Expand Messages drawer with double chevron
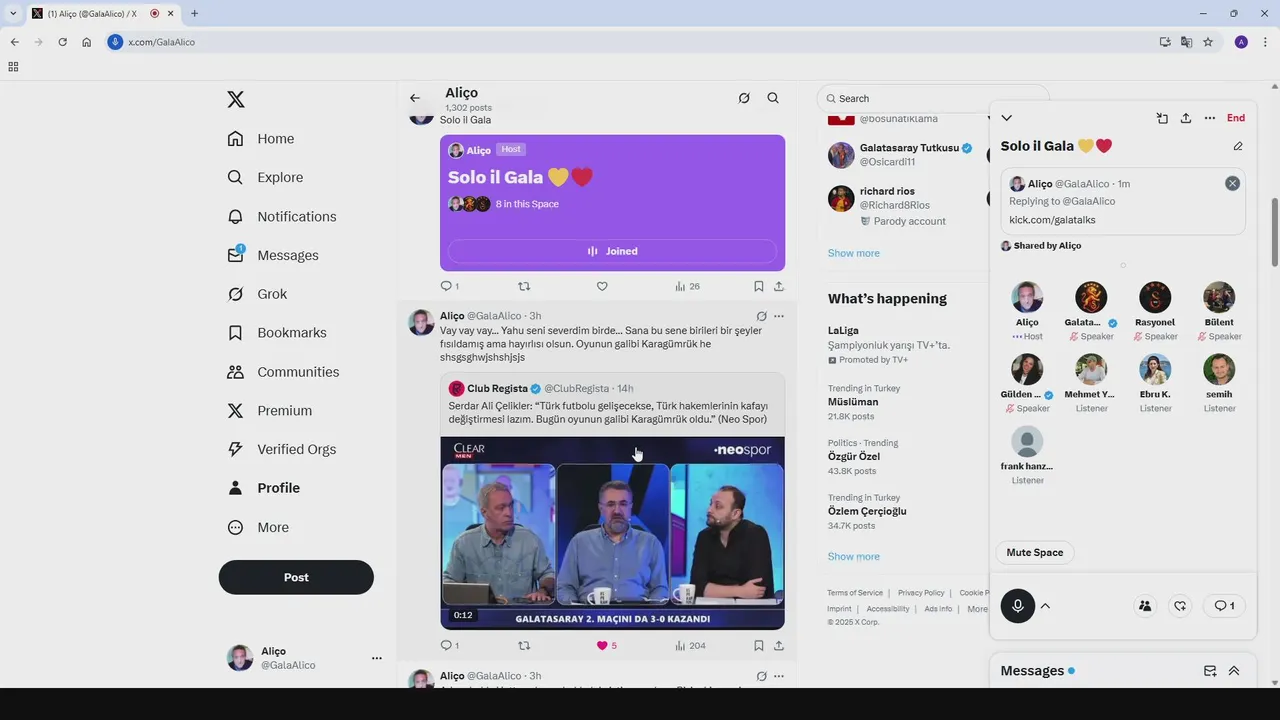 point(1234,671)
